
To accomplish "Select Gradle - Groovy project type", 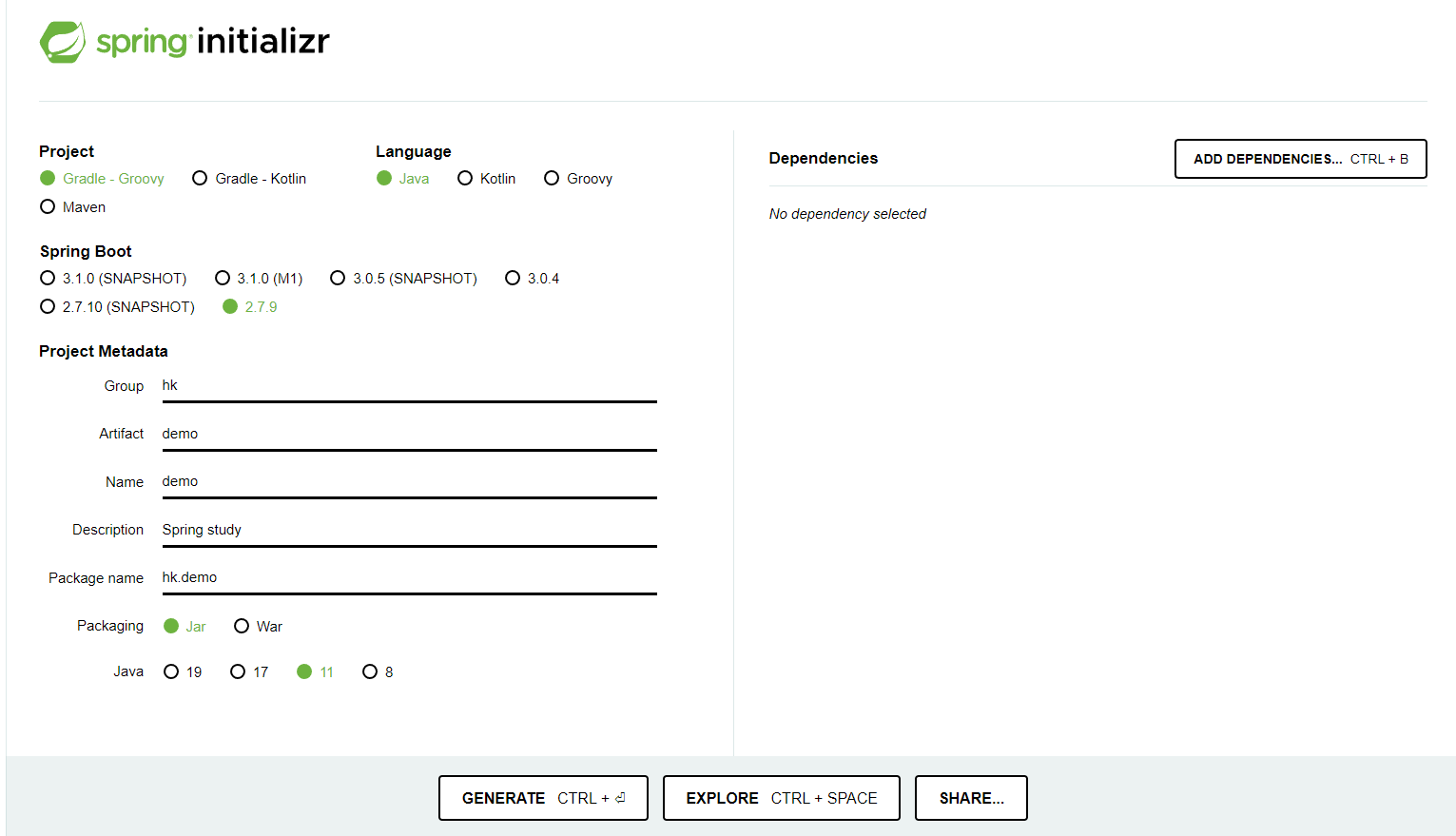I will click(102, 179).
